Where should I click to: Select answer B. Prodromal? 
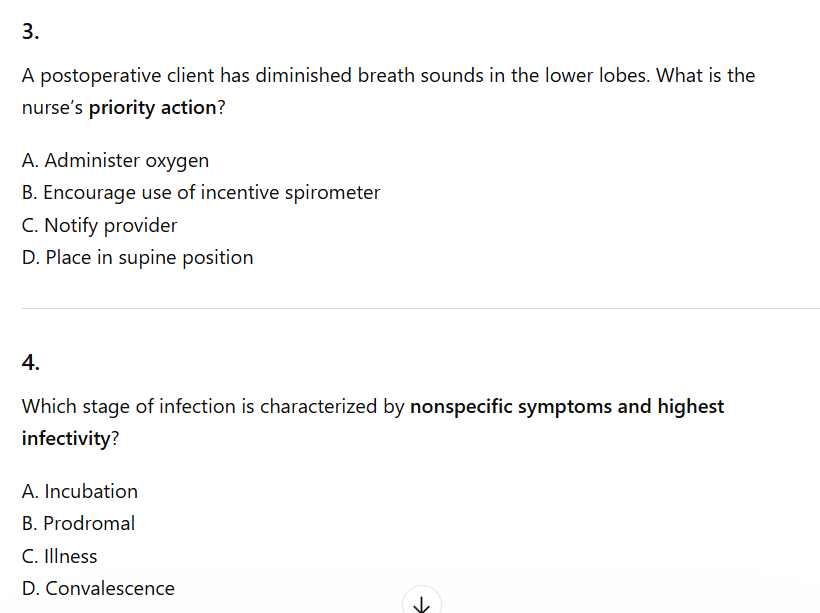coord(78,523)
